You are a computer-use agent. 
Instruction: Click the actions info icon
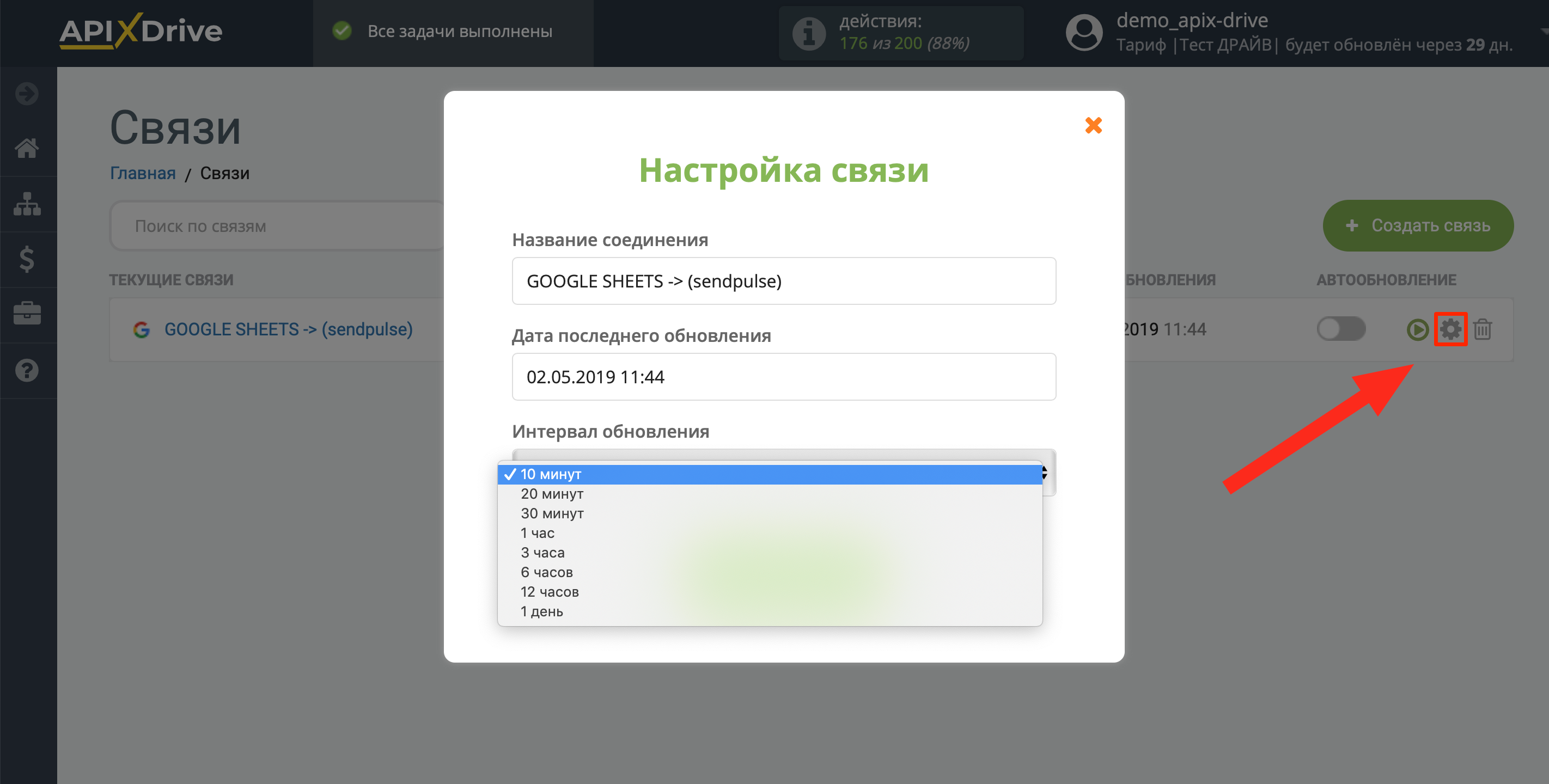point(809,33)
